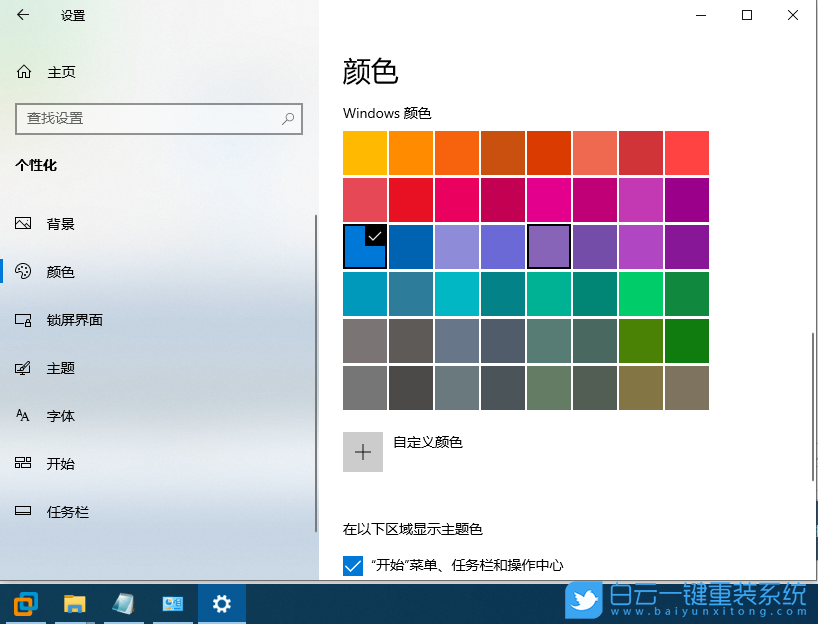This screenshot has height=624, width=818.
Task: Select the 字体 (Fonts) sidebar icon
Action: point(24,416)
